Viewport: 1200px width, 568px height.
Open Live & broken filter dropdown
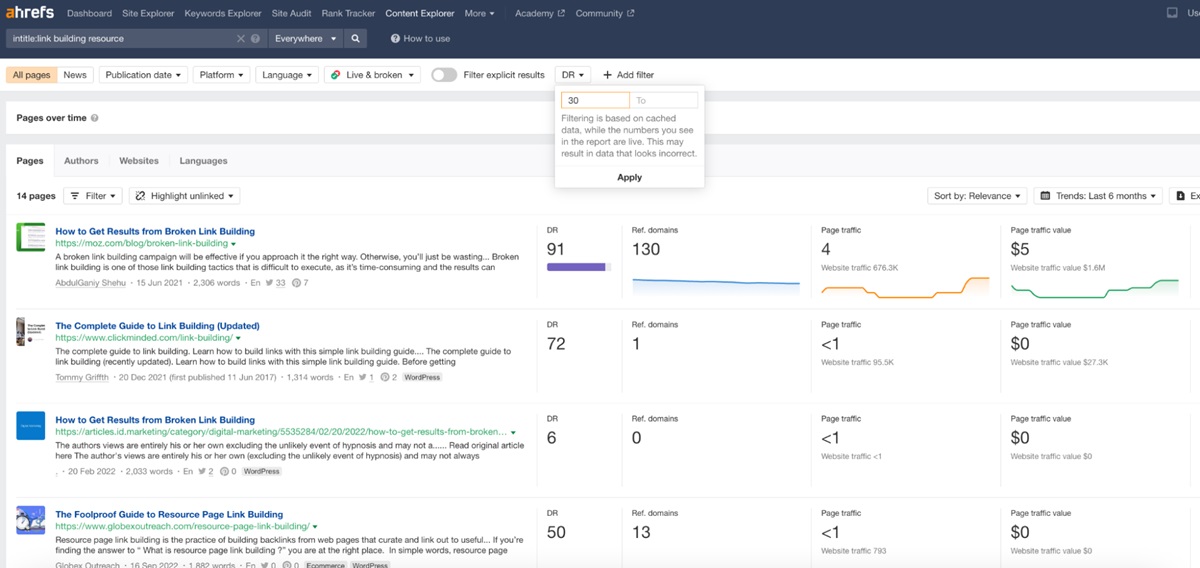(372, 75)
